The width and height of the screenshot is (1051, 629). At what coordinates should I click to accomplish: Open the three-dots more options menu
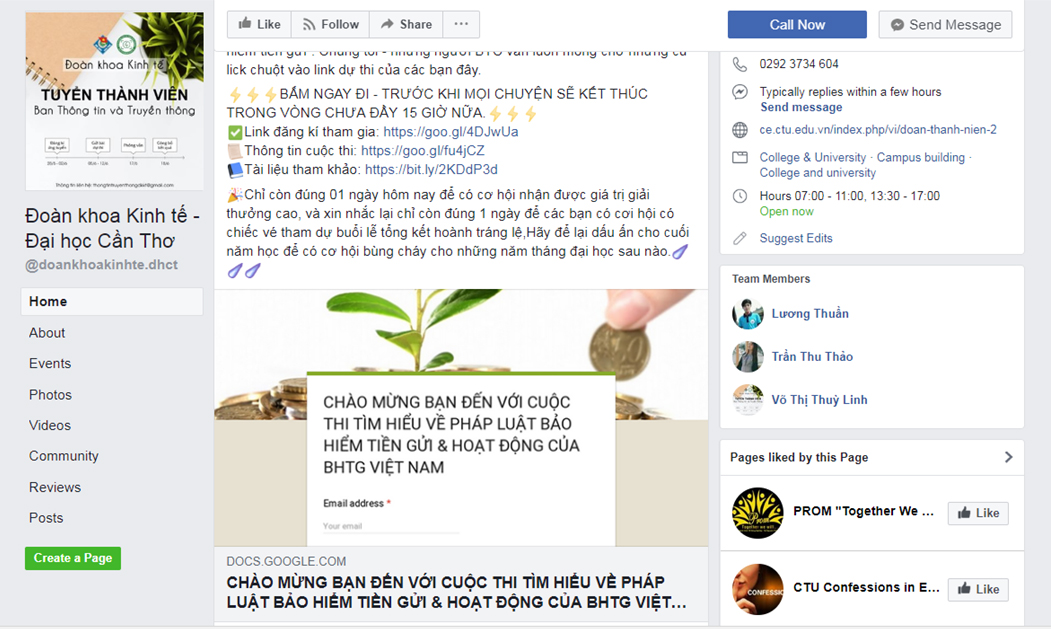point(461,24)
